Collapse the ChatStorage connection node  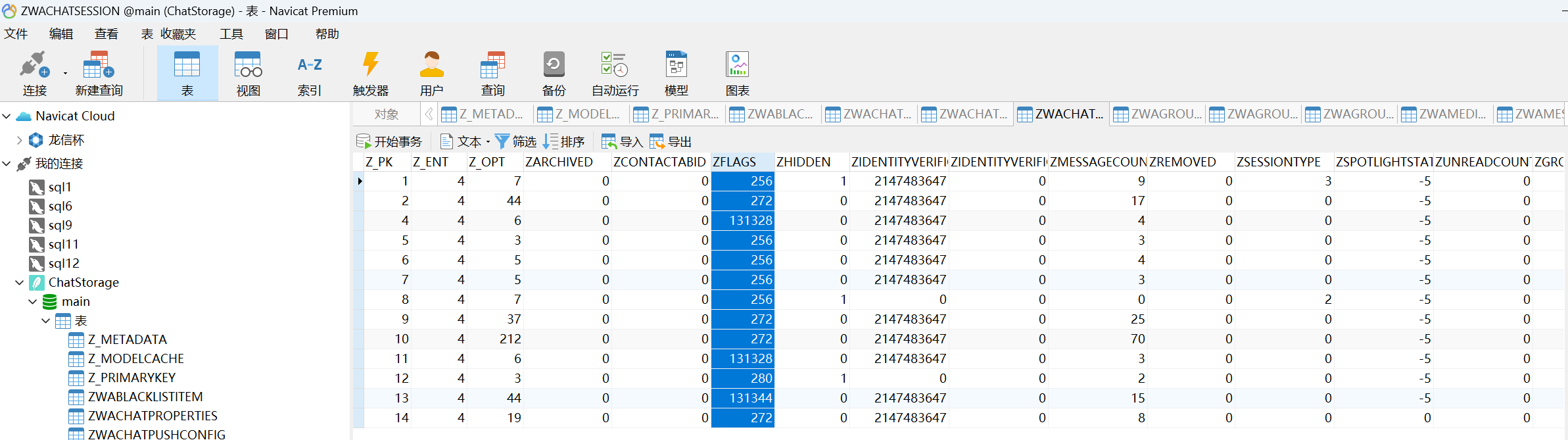pos(19,283)
